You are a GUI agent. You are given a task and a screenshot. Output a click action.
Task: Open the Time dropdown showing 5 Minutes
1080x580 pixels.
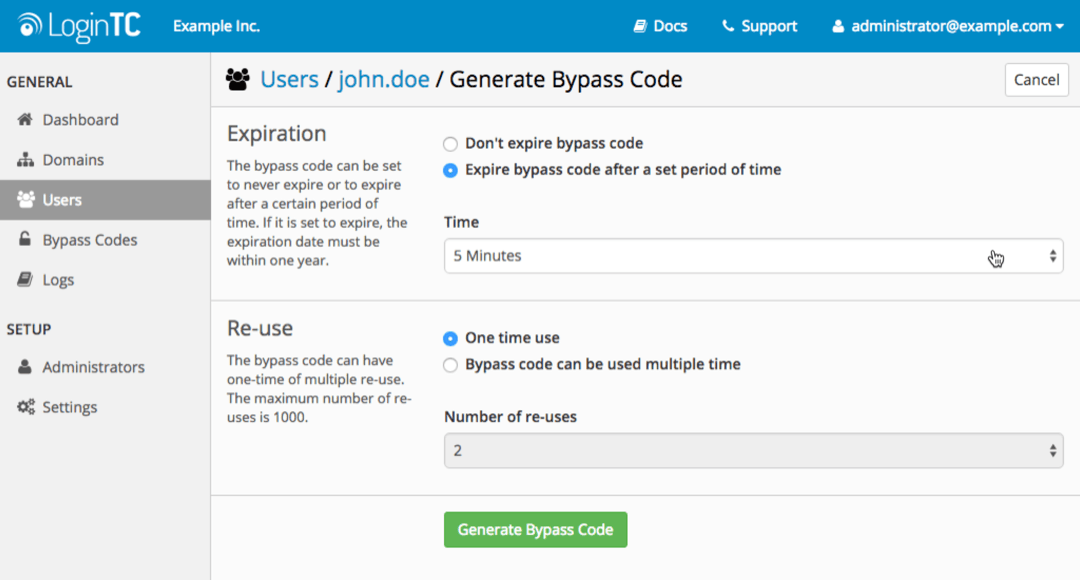pos(754,256)
